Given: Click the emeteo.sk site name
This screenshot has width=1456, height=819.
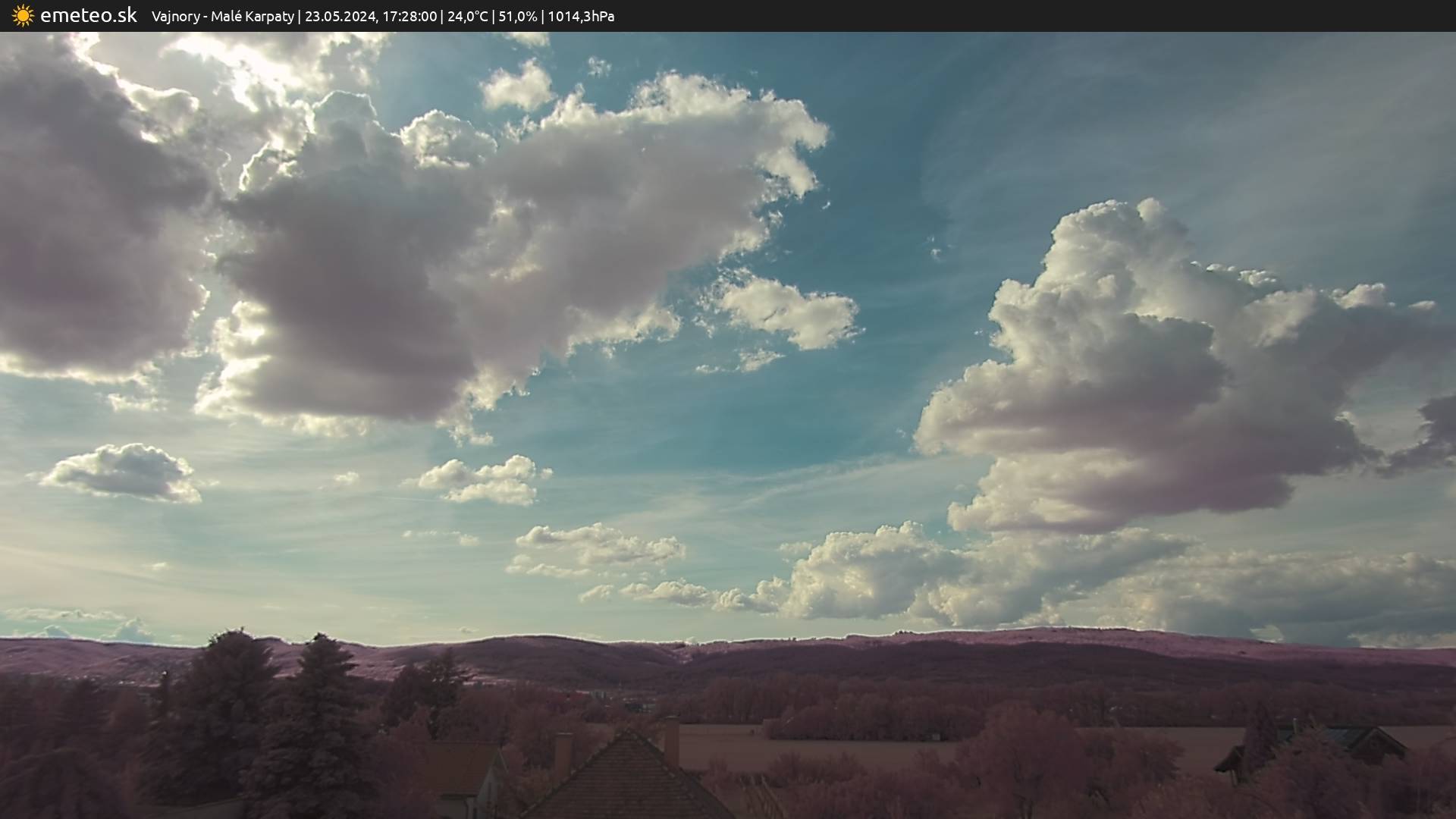Looking at the screenshot, I should pos(89,15).
